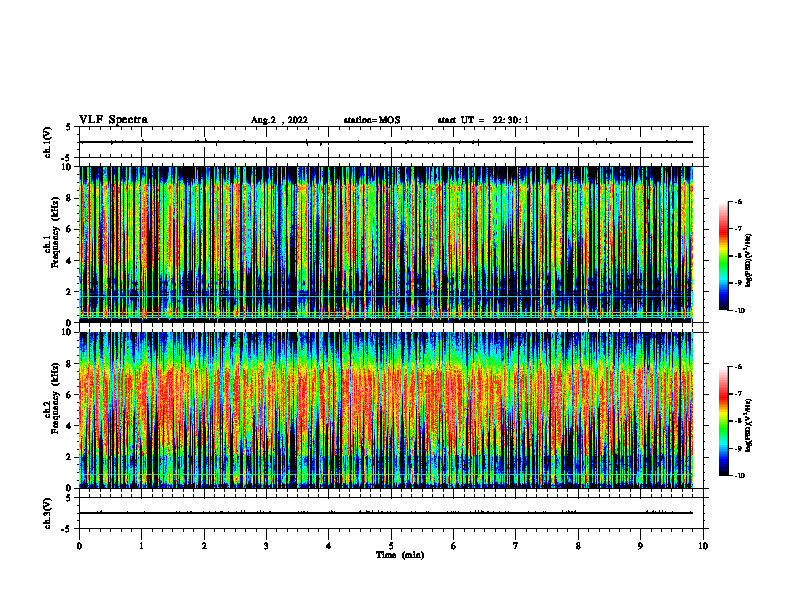Click the "6" tick of ch.1 frequency axis
This screenshot has width=792, height=612.
70,229
